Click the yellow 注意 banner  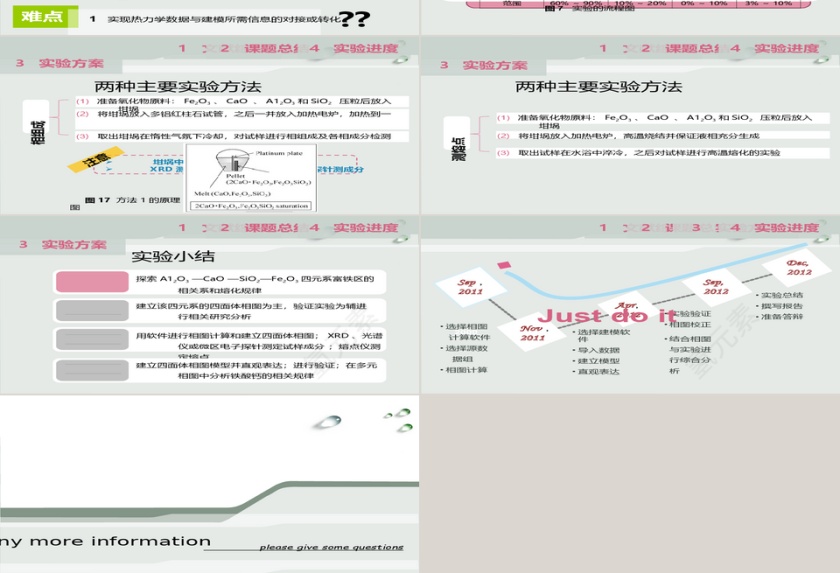point(96,159)
